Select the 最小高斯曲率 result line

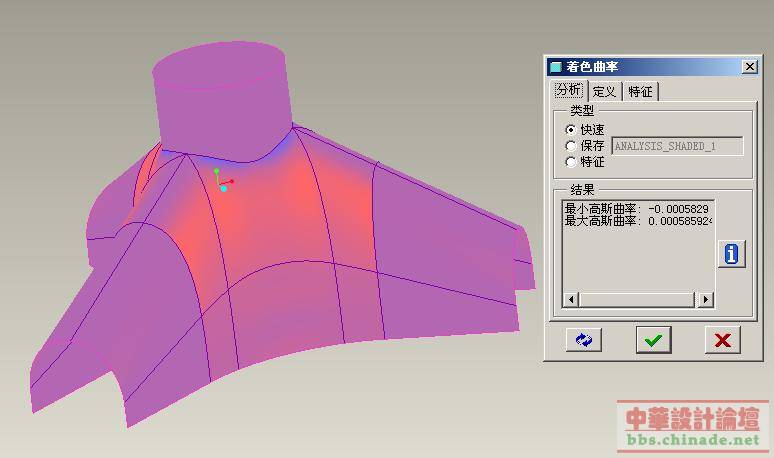637,208
